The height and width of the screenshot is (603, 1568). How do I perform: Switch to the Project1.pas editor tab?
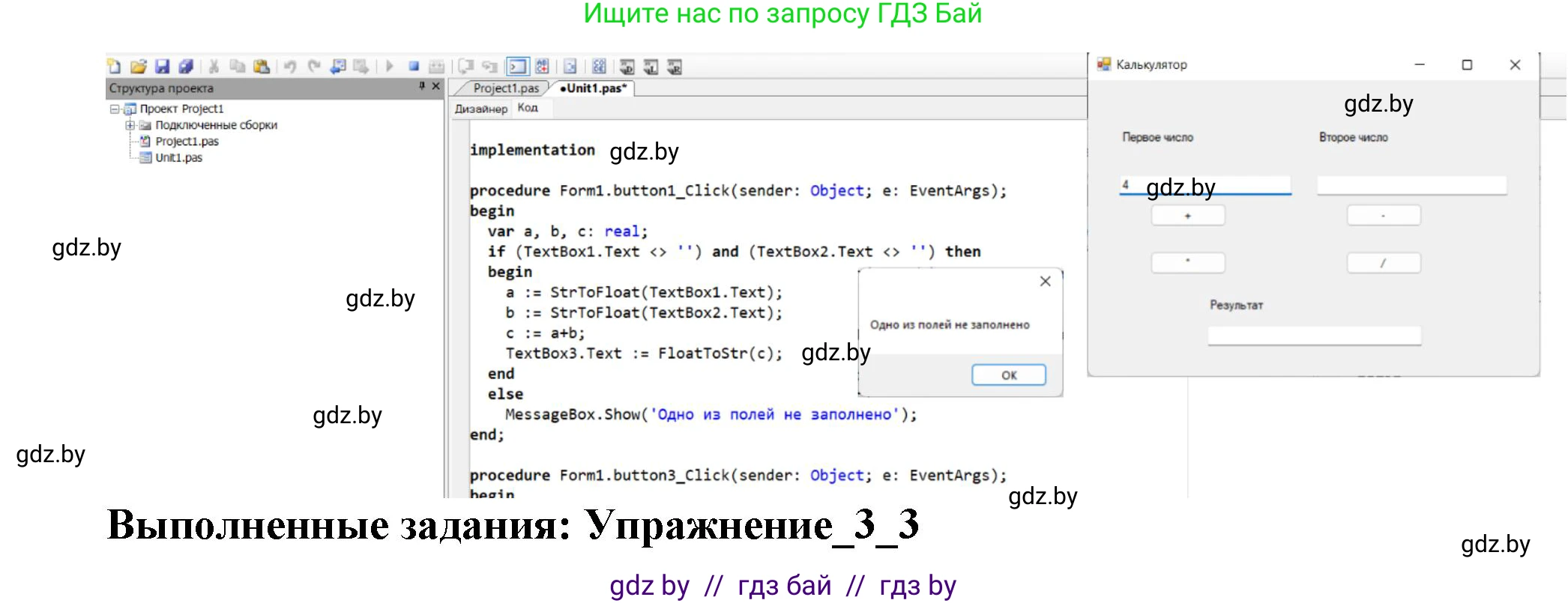coord(505,88)
